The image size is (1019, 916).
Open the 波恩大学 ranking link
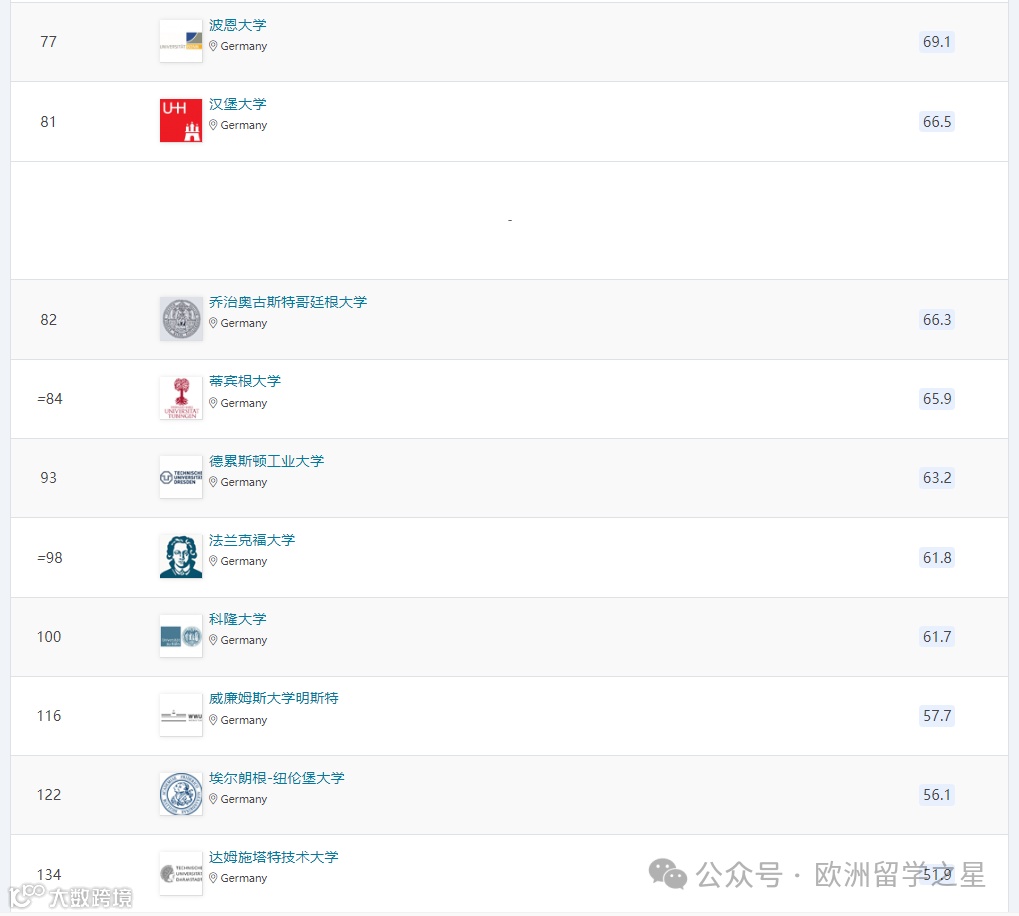(237, 25)
